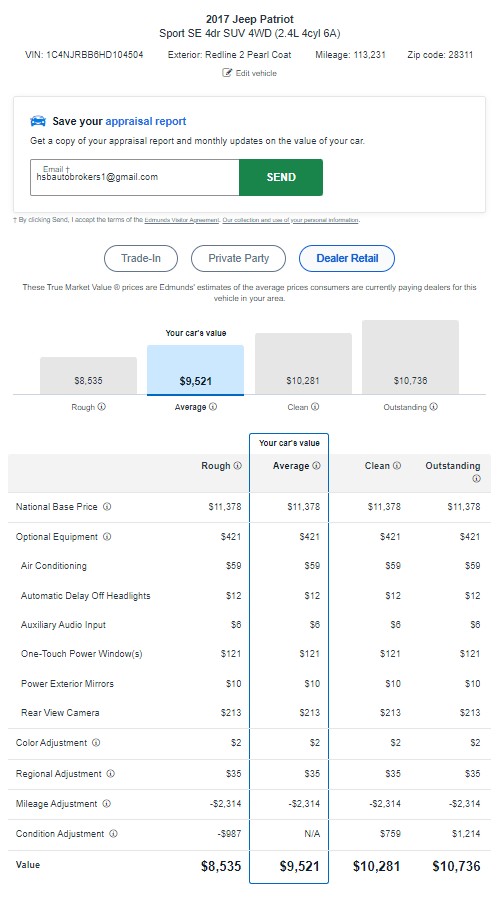Open info icon beside Average bar label
Screen dimensions: 499x899
[213, 406]
